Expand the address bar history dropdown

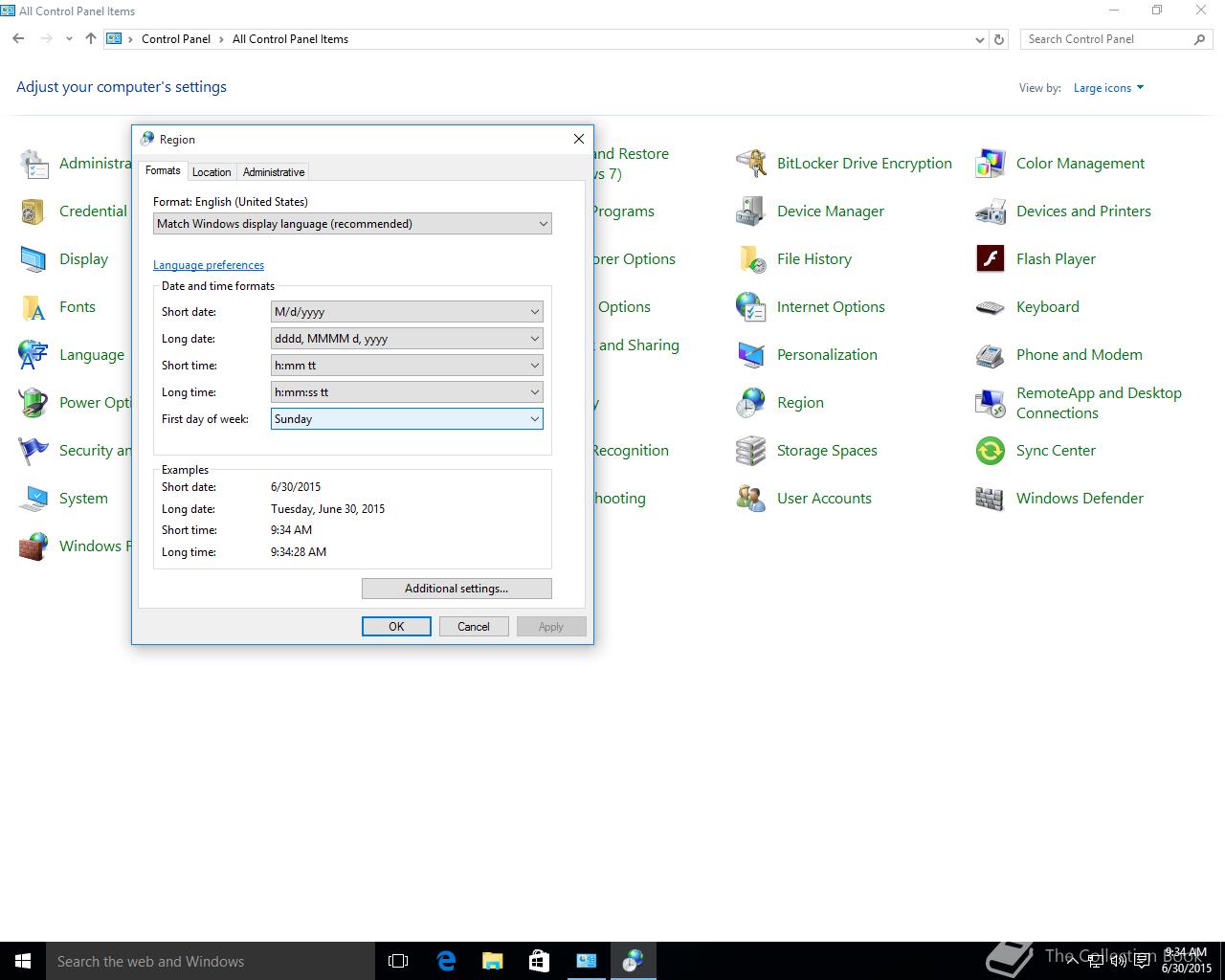click(979, 39)
